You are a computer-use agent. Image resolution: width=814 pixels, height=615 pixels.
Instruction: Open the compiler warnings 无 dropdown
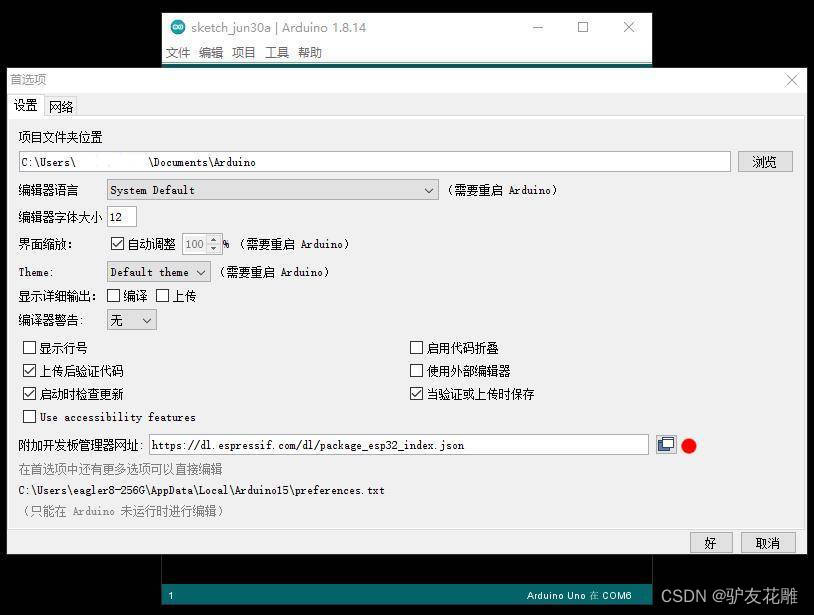pyautogui.click(x=132, y=320)
